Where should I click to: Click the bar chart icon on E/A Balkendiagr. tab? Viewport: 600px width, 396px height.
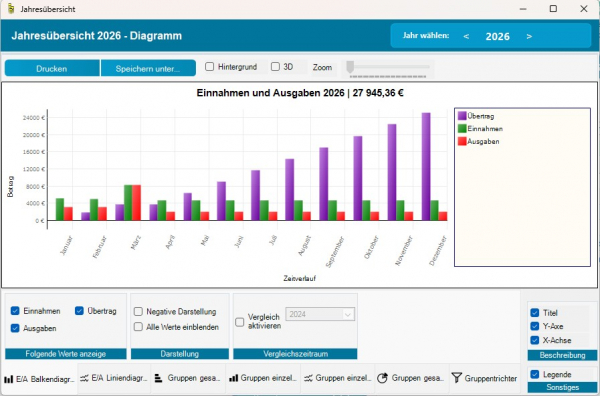(8, 379)
